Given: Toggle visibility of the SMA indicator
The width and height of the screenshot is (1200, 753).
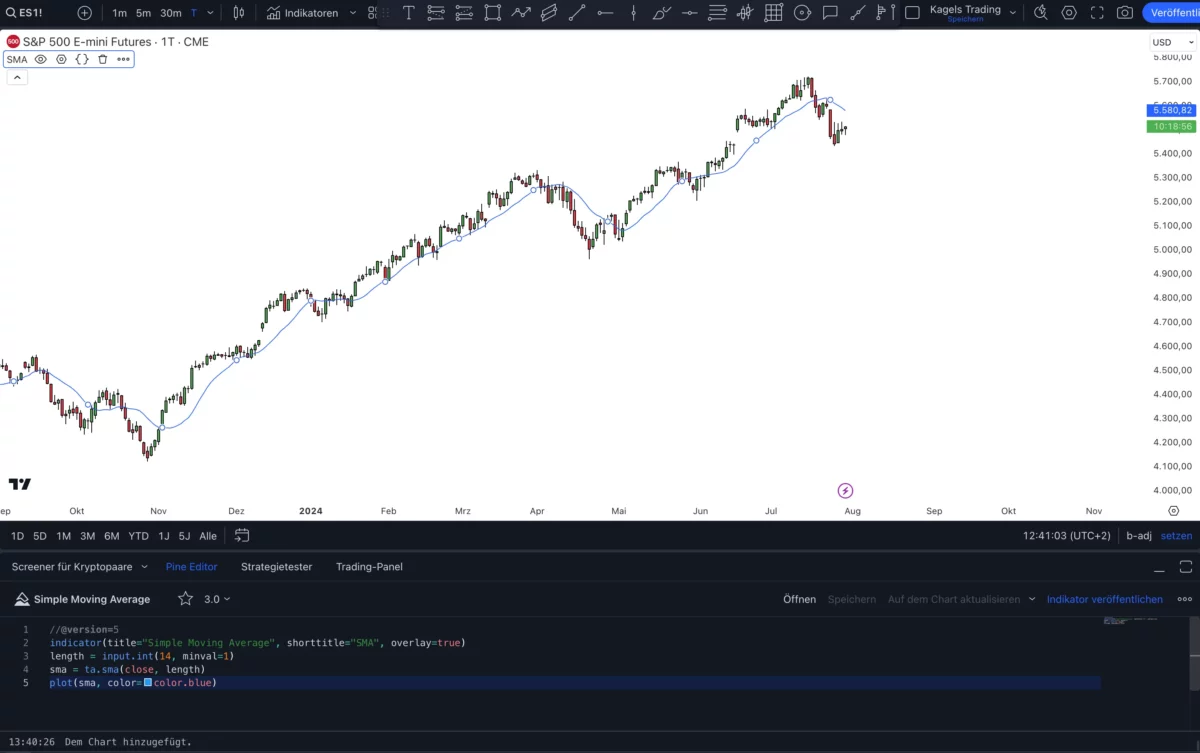Looking at the screenshot, I should (40, 59).
